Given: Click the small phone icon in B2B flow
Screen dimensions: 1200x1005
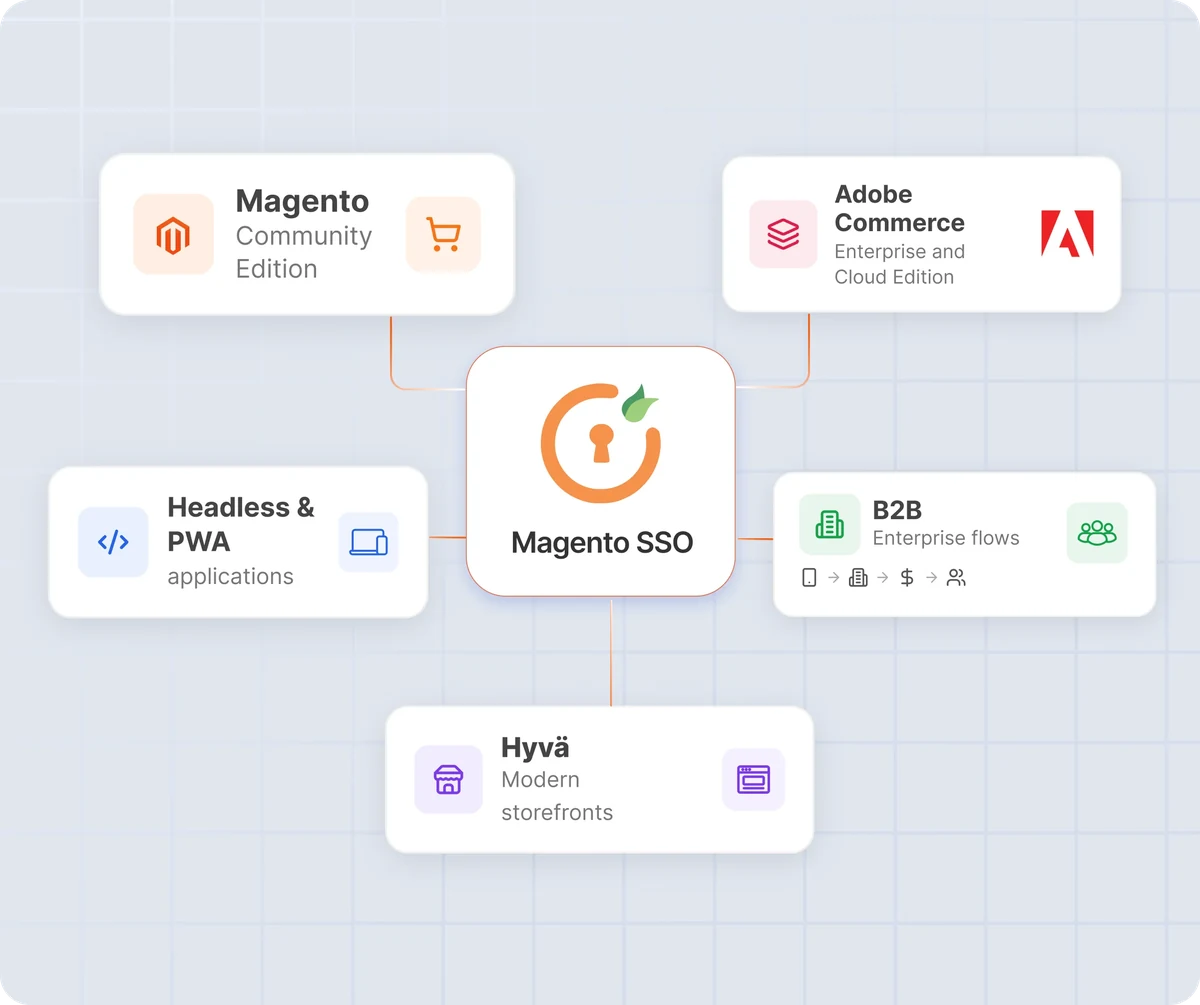Looking at the screenshot, I should tap(810, 577).
